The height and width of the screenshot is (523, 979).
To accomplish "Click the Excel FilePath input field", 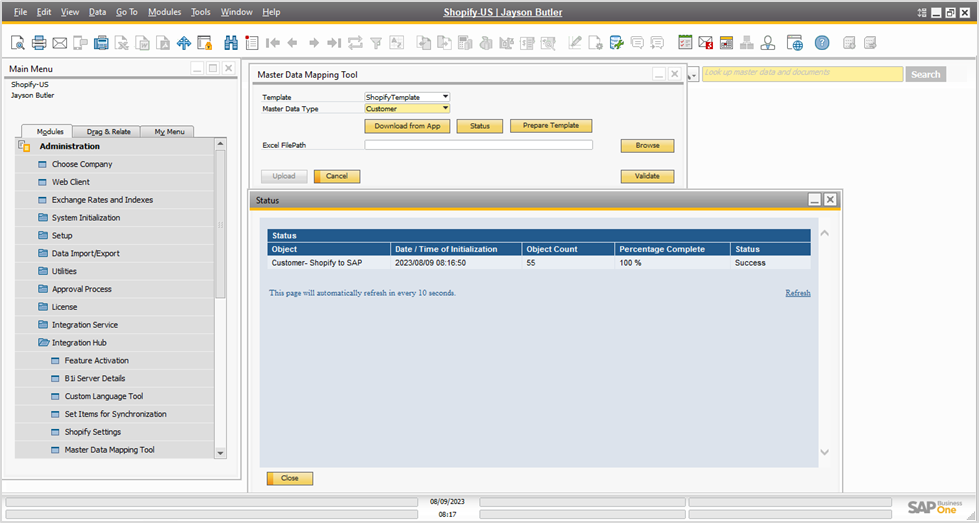I will [x=478, y=145].
